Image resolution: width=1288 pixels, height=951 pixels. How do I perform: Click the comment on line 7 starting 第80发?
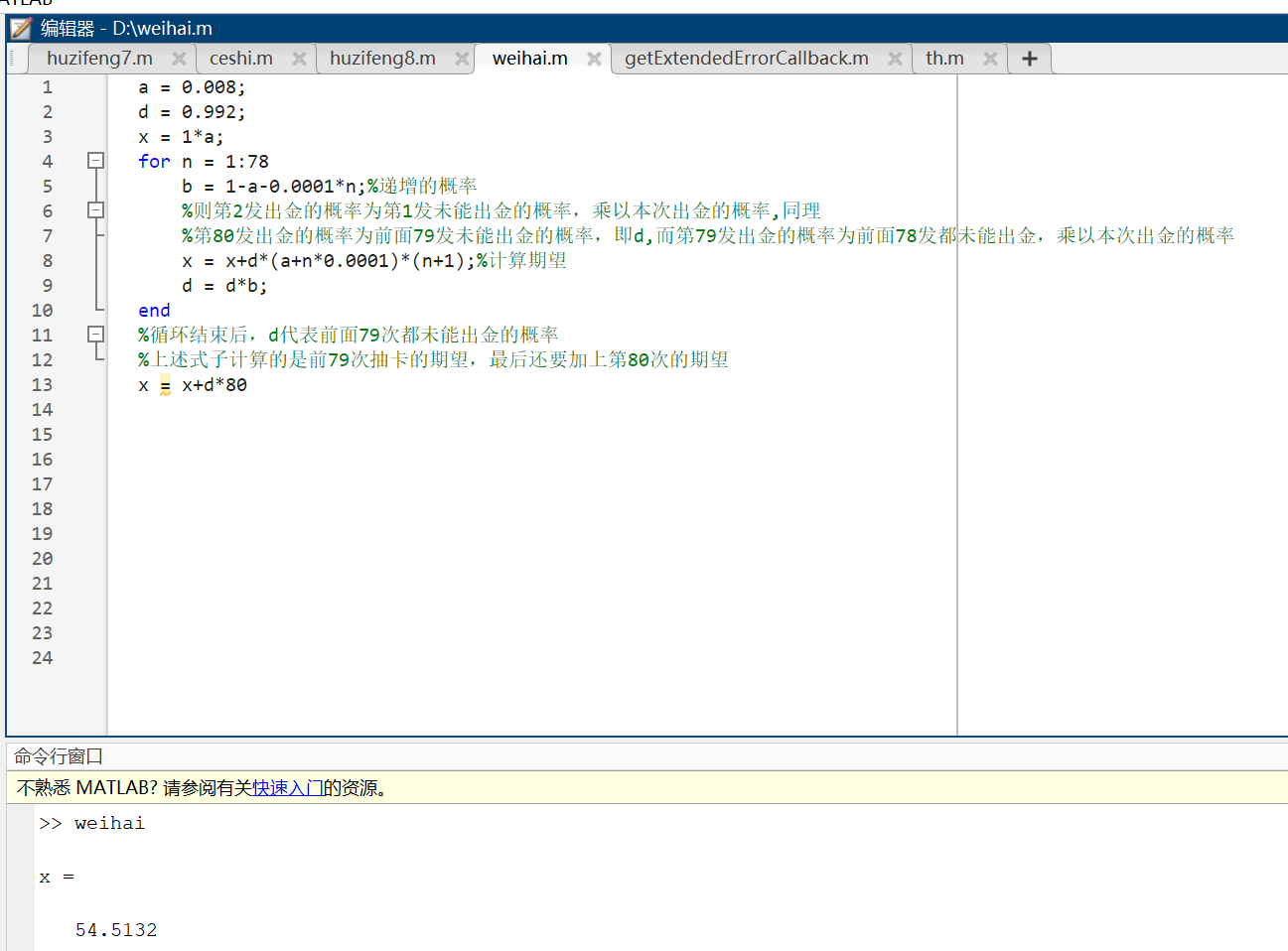tap(708, 236)
